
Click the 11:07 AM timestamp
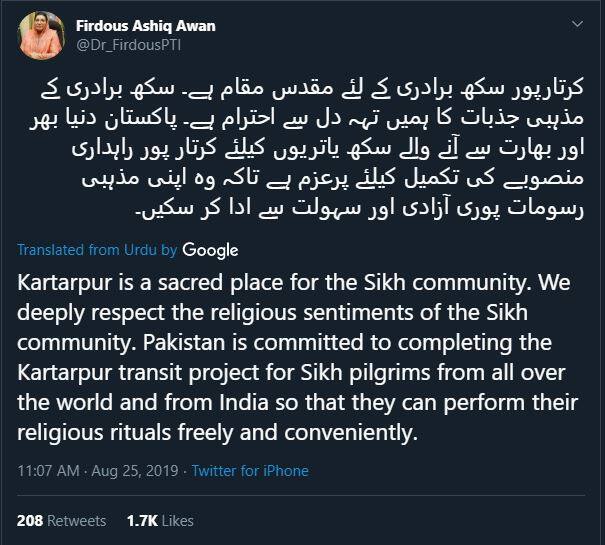[x=50, y=470]
